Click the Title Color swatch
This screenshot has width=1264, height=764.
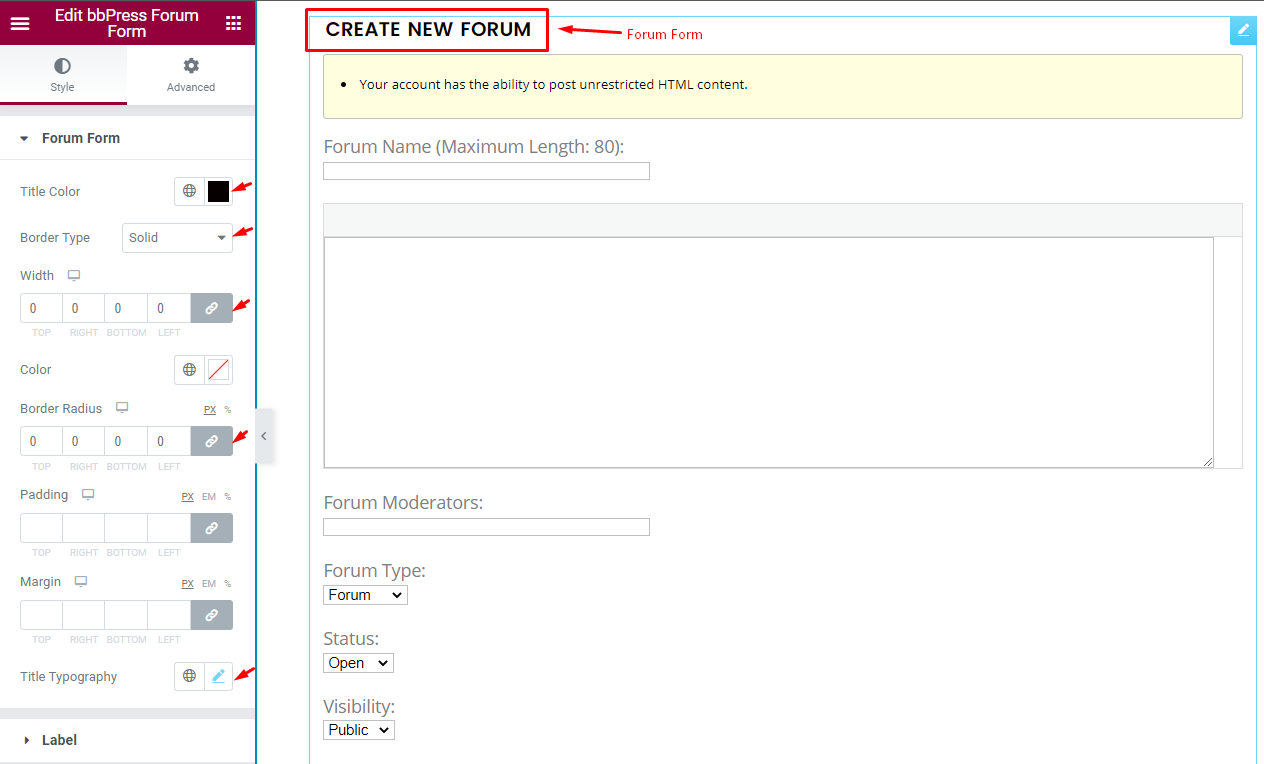218,191
